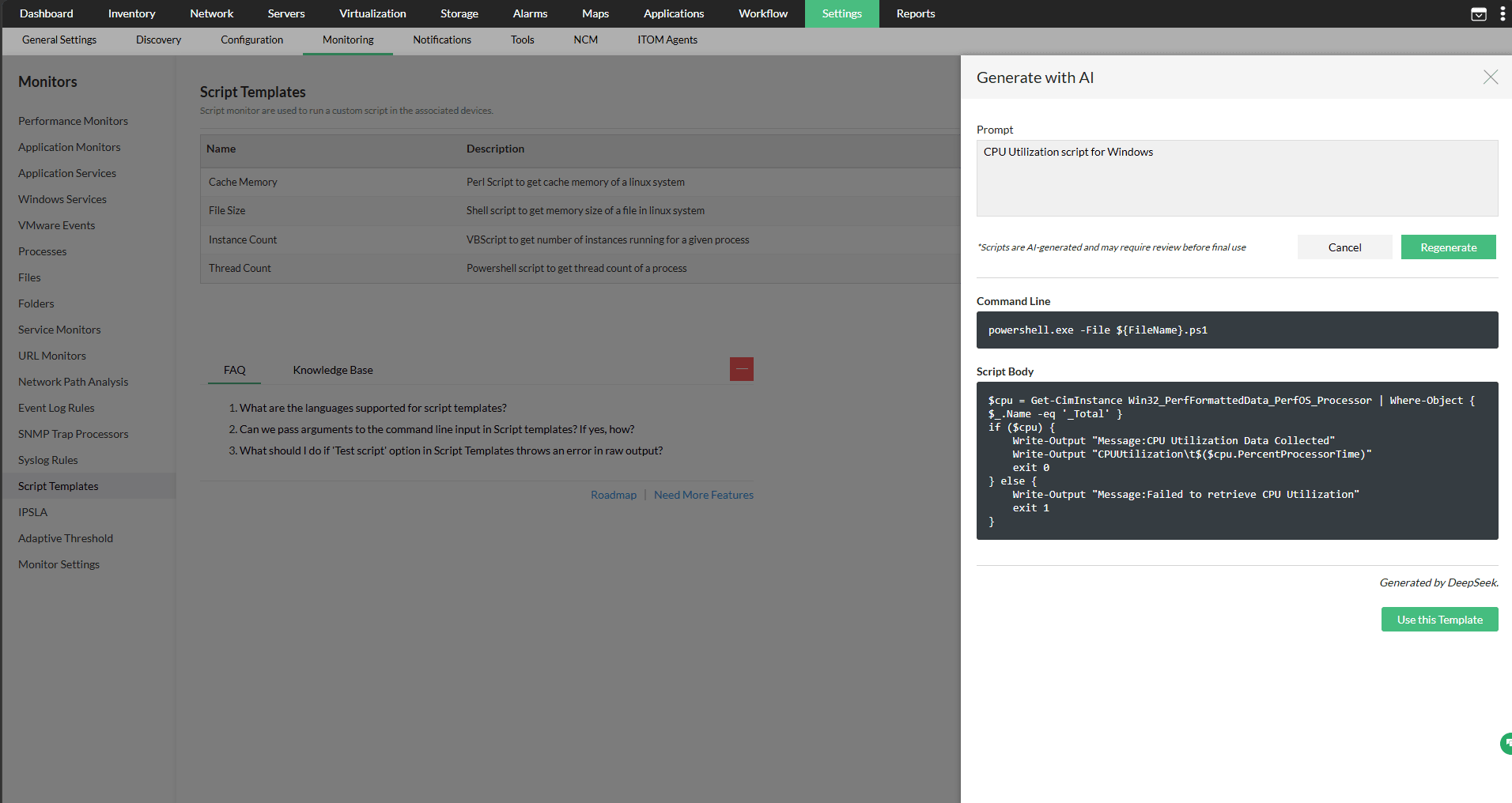Click Use this Template button
This screenshot has height=803, width=1512.
click(x=1439, y=620)
